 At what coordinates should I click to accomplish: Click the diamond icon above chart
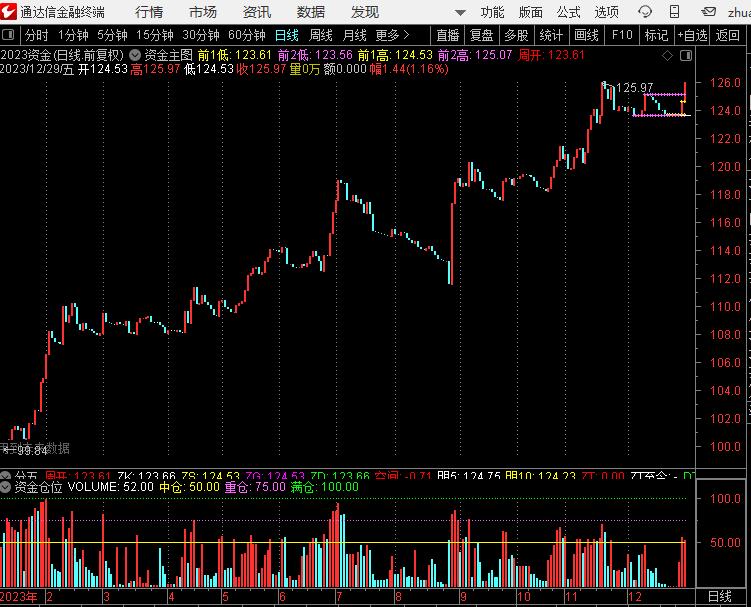(667, 56)
